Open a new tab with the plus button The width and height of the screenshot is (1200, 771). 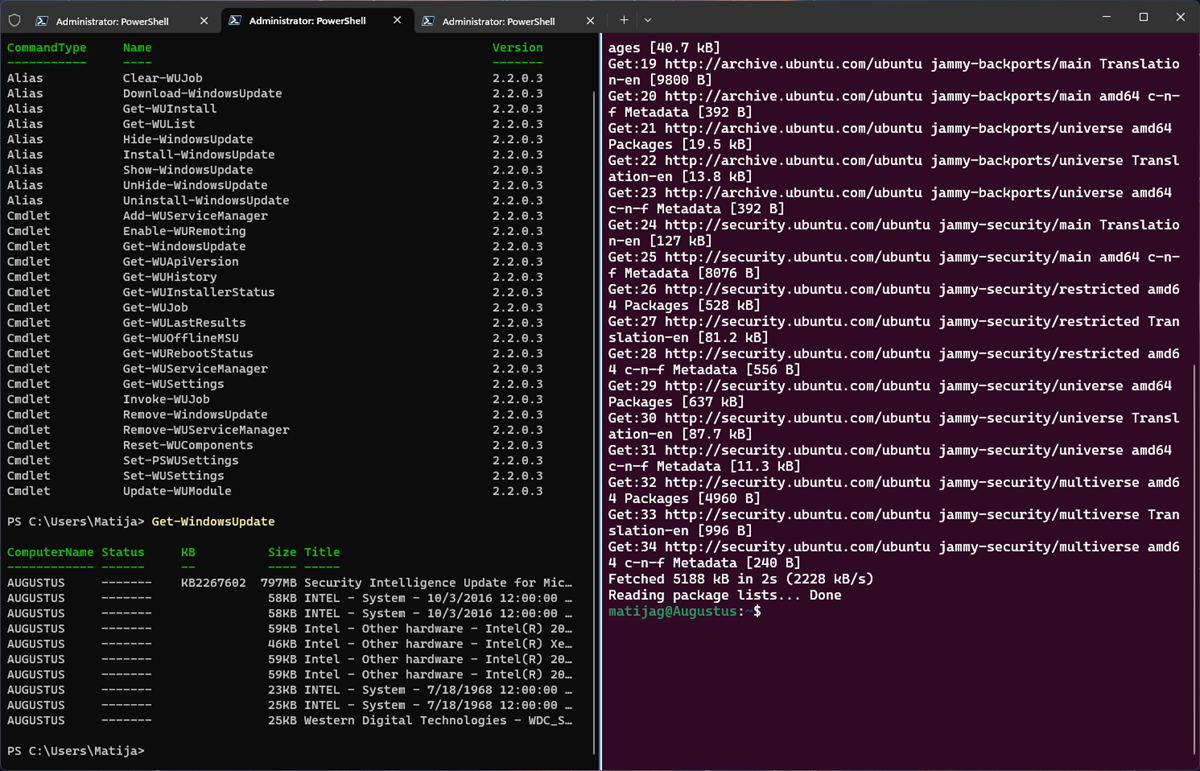click(624, 20)
